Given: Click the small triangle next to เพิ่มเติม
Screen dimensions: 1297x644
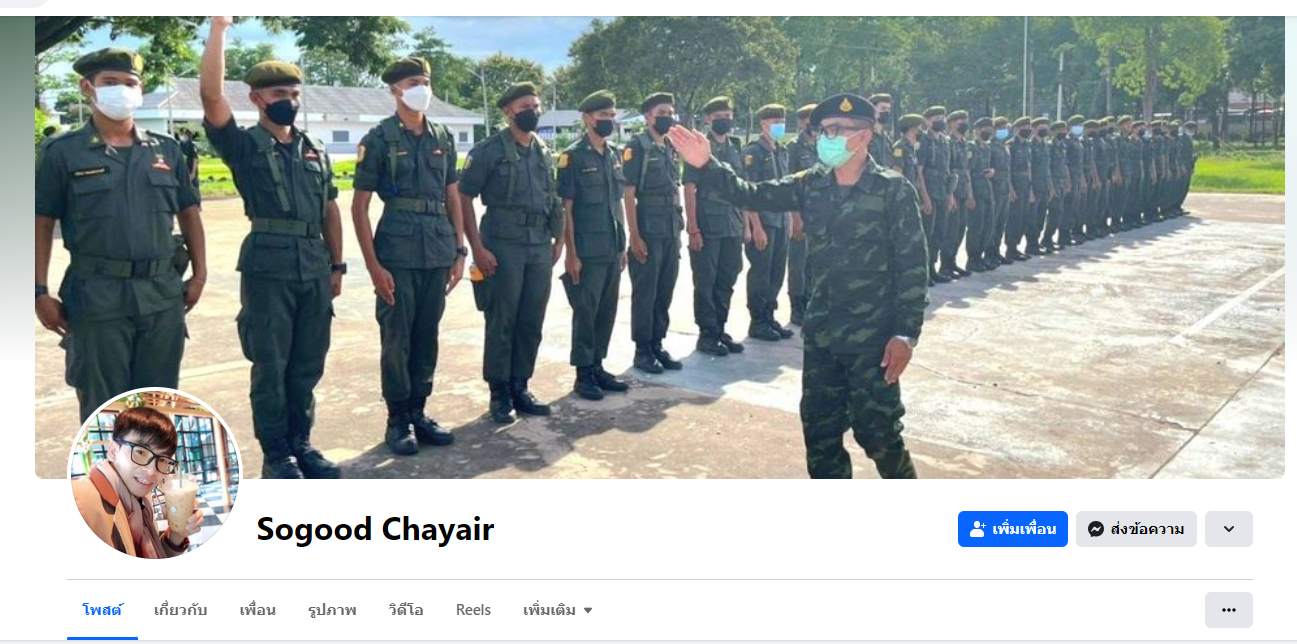Looking at the screenshot, I should [588, 611].
